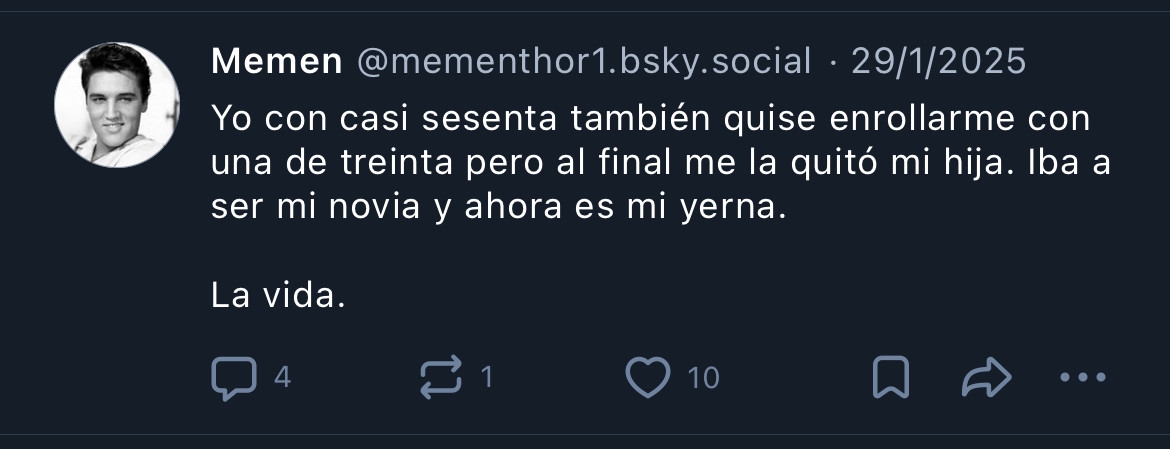
Task: Bookmark this post by Memen
Action: pos(890,378)
